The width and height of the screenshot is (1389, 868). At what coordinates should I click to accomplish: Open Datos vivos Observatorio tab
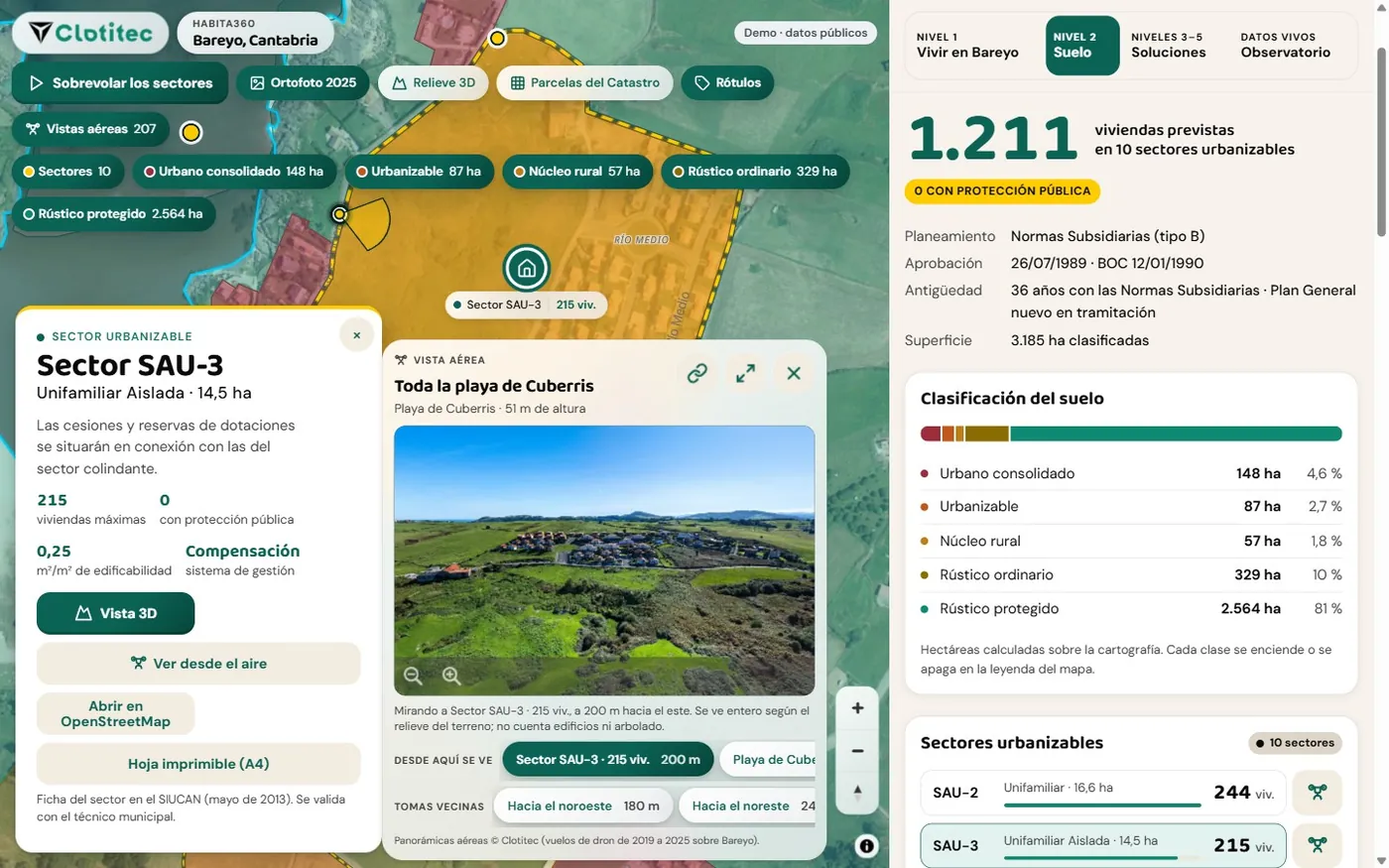tap(1286, 46)
